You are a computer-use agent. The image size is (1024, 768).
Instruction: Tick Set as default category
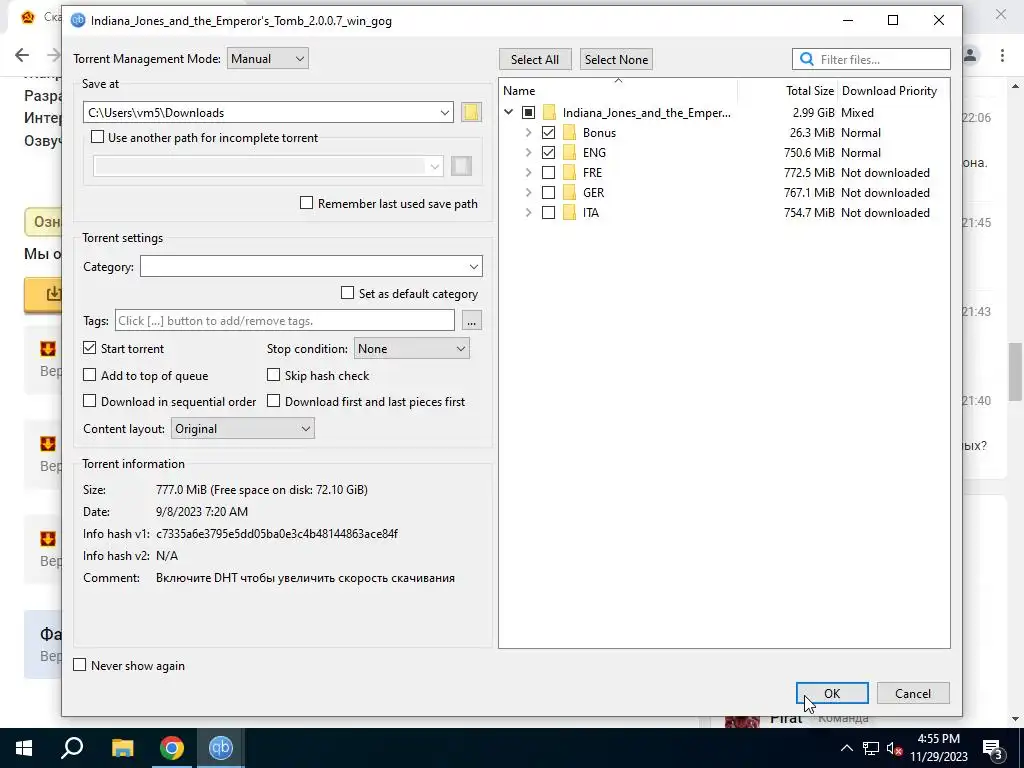(347, 293)
